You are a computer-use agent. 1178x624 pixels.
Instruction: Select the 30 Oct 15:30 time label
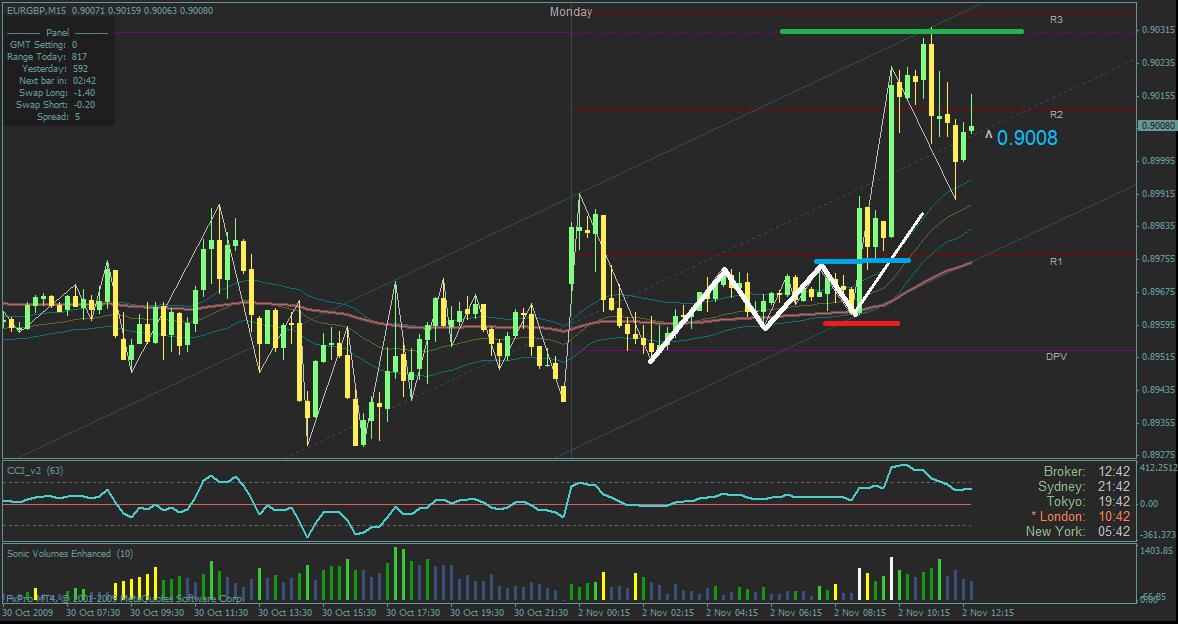click(349, 613)
